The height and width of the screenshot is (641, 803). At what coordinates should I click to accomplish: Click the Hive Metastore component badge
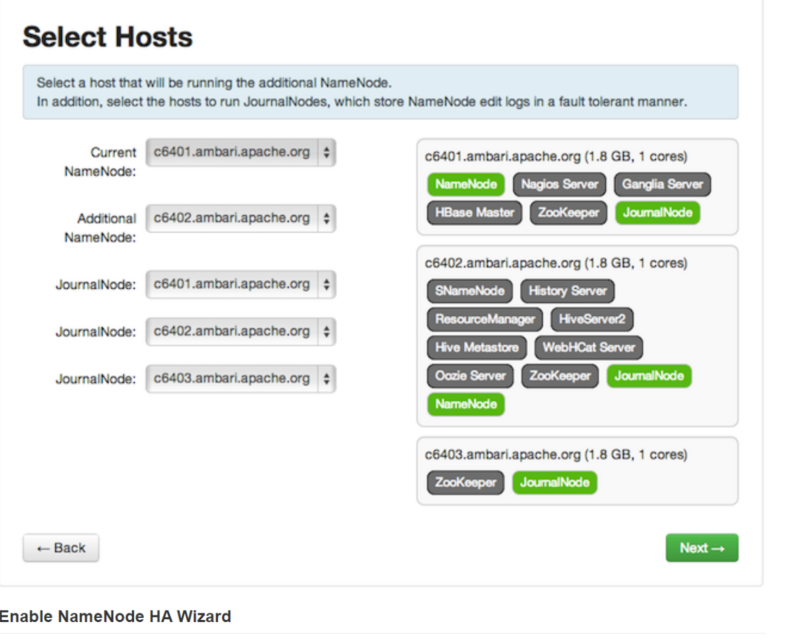pos(476,347)
